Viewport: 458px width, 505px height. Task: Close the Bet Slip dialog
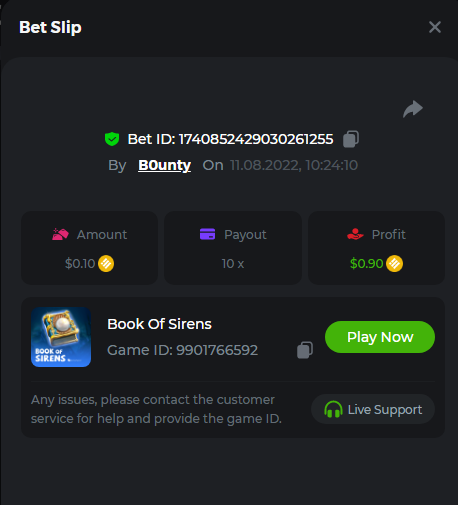point(435,27)
